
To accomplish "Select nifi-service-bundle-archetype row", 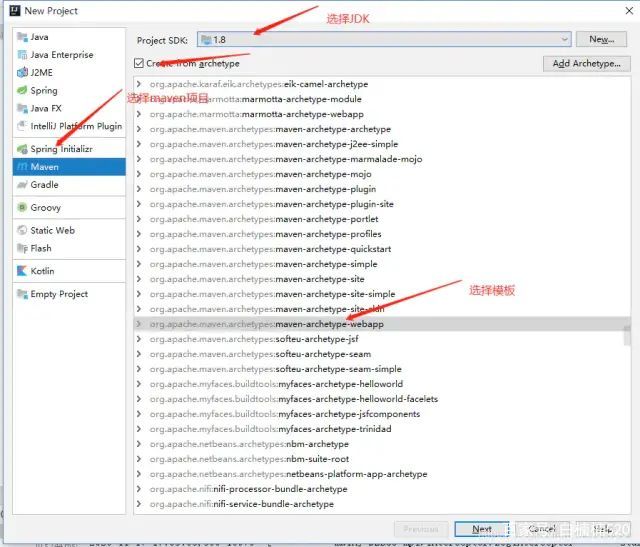I will (382, 504).
